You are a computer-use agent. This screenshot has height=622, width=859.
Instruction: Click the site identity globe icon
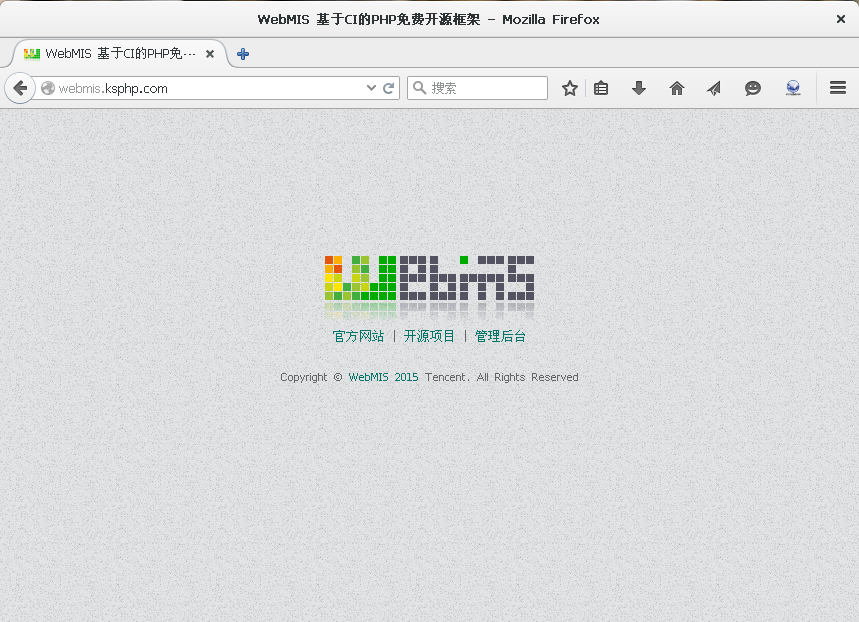(x=48, y=88)
